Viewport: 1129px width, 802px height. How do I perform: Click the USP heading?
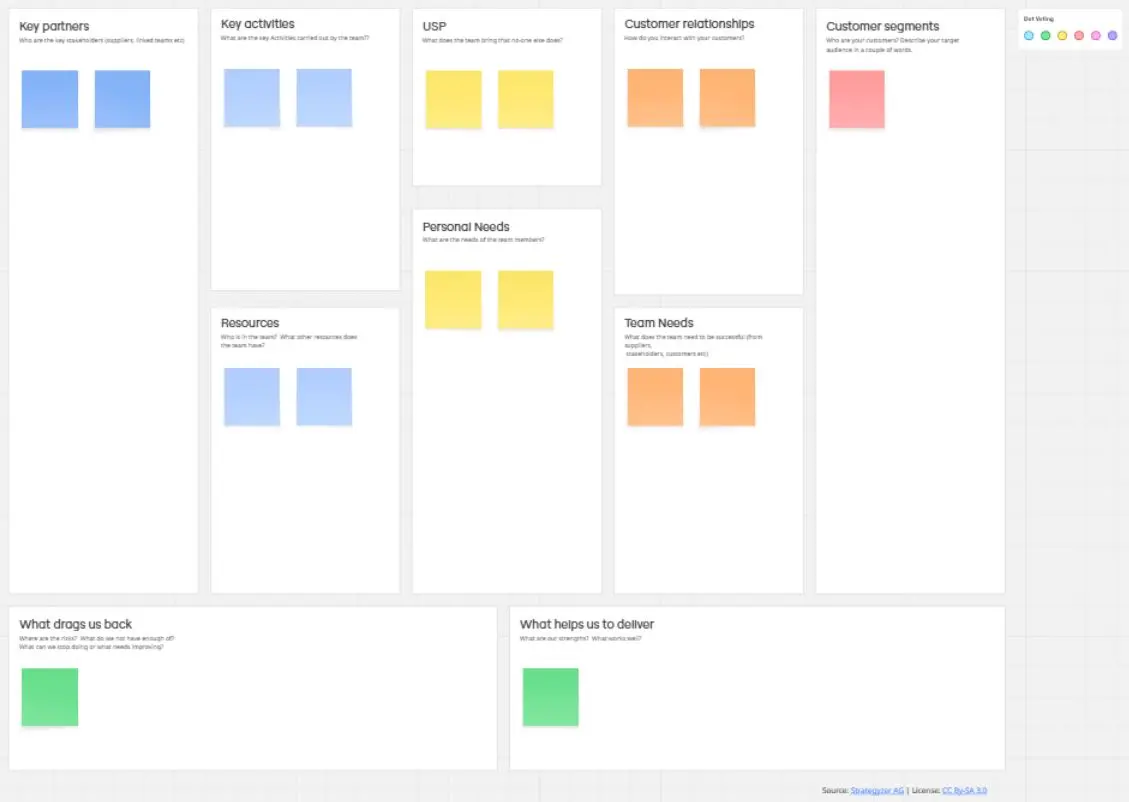434,26
